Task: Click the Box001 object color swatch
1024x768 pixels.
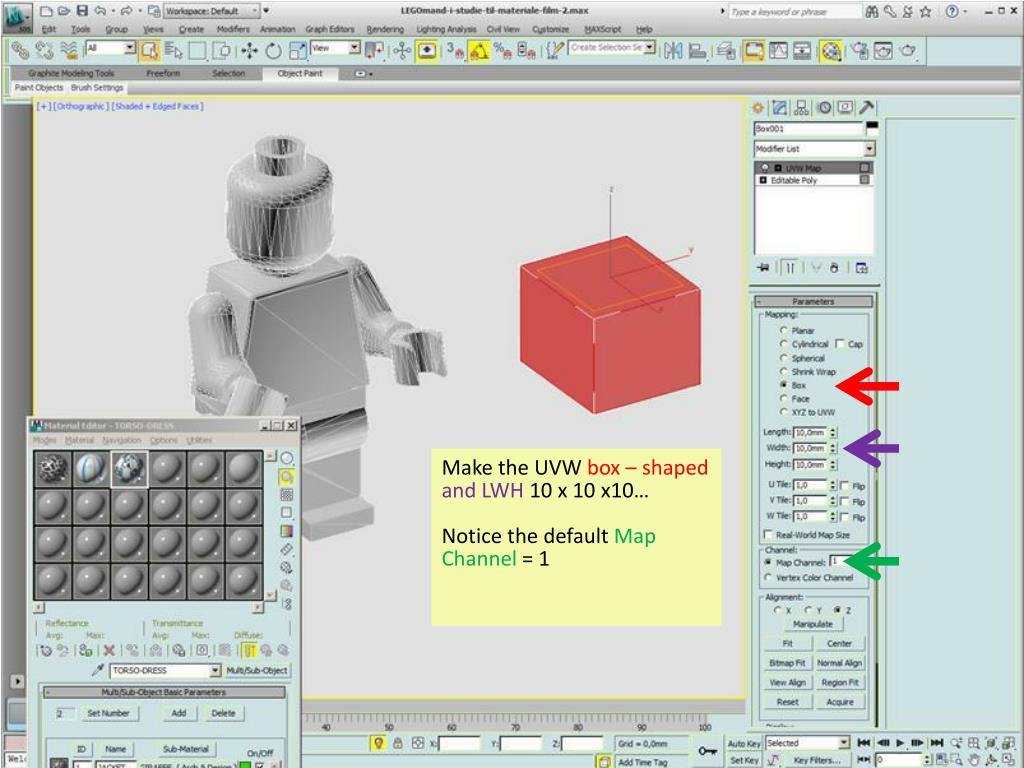Action: pos(871,128)
